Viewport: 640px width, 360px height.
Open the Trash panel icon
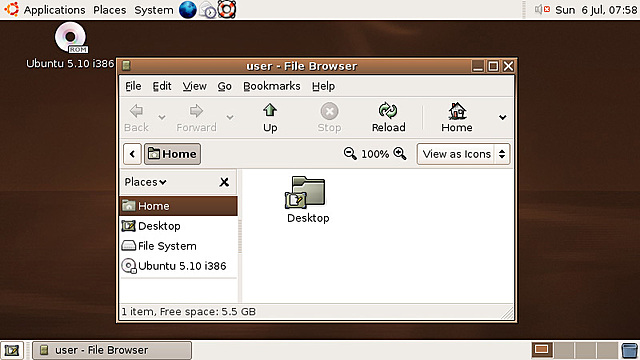click(629, 351)
